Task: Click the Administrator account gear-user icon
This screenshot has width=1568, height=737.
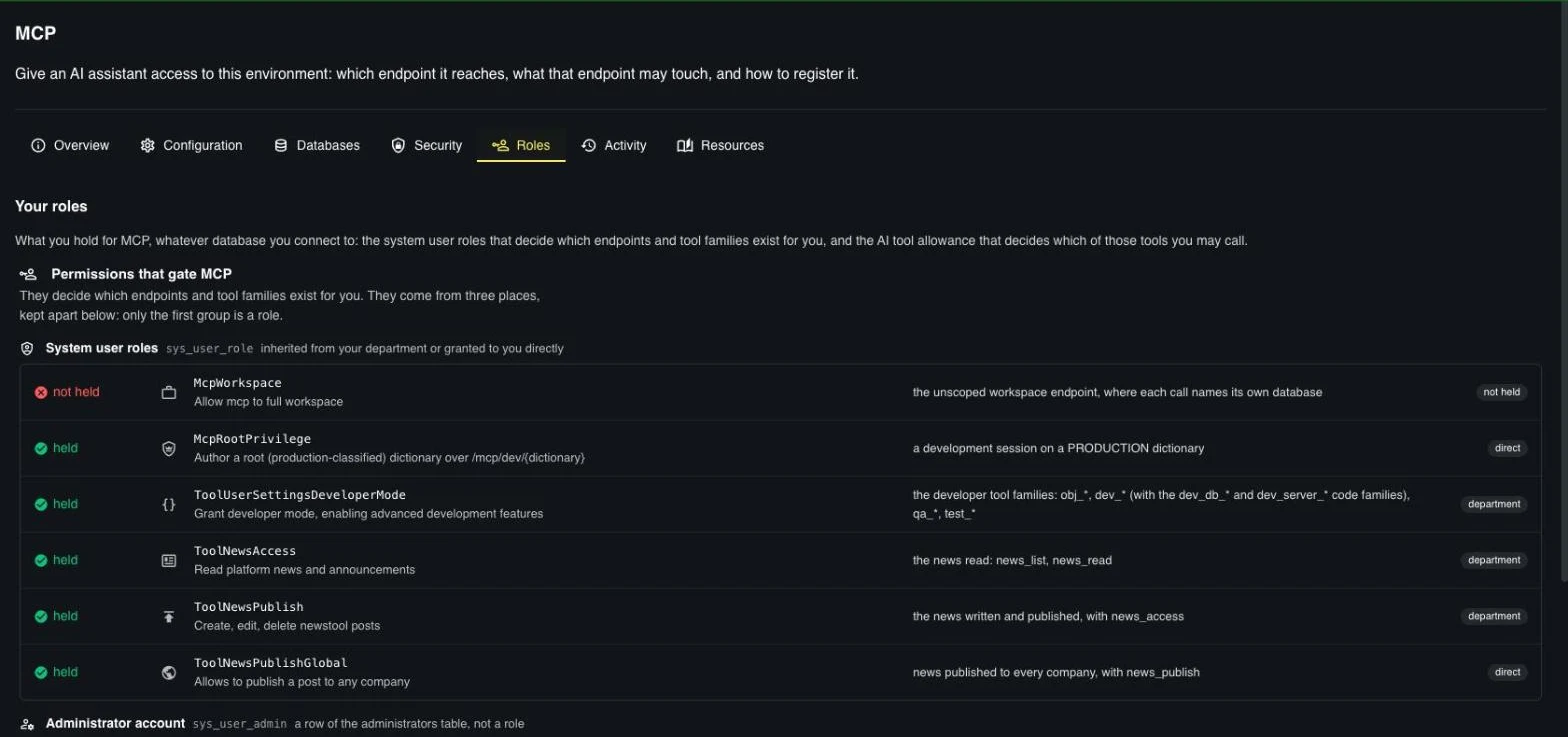Action: click(28, 724)
